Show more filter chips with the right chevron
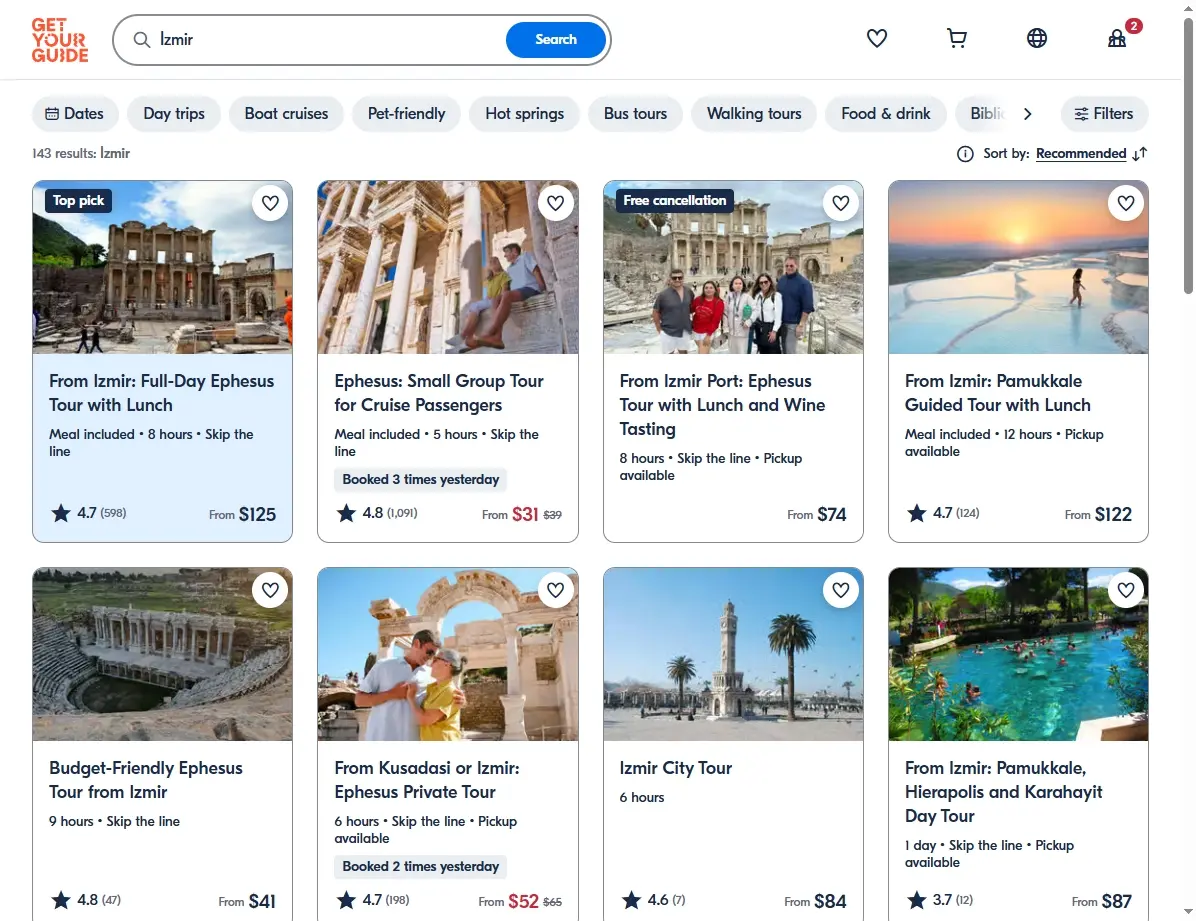 pyautogui.click(x=1027, y=114)
